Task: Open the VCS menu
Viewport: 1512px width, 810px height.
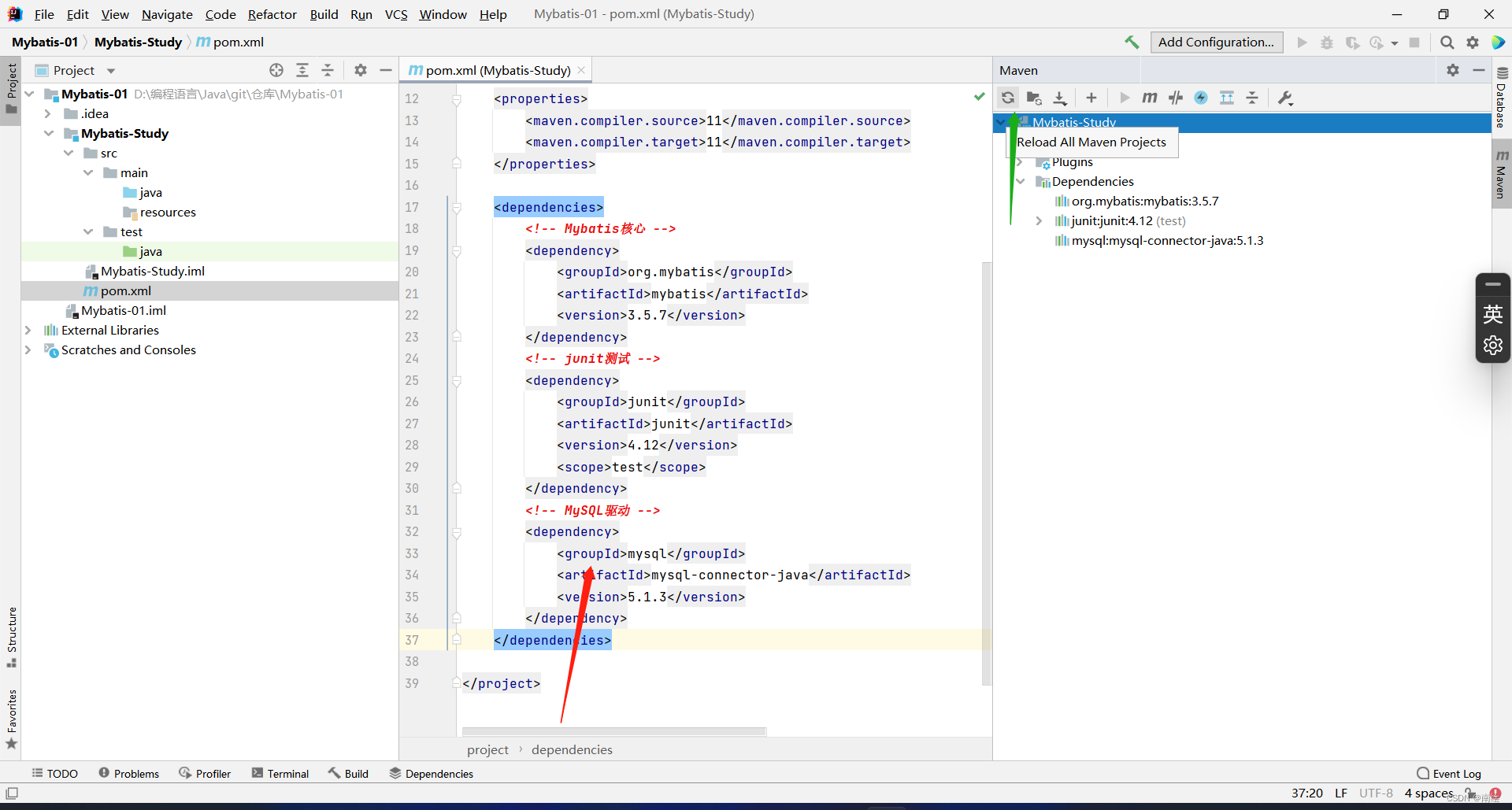Action: pyautogui.click(x=396, y=14)
